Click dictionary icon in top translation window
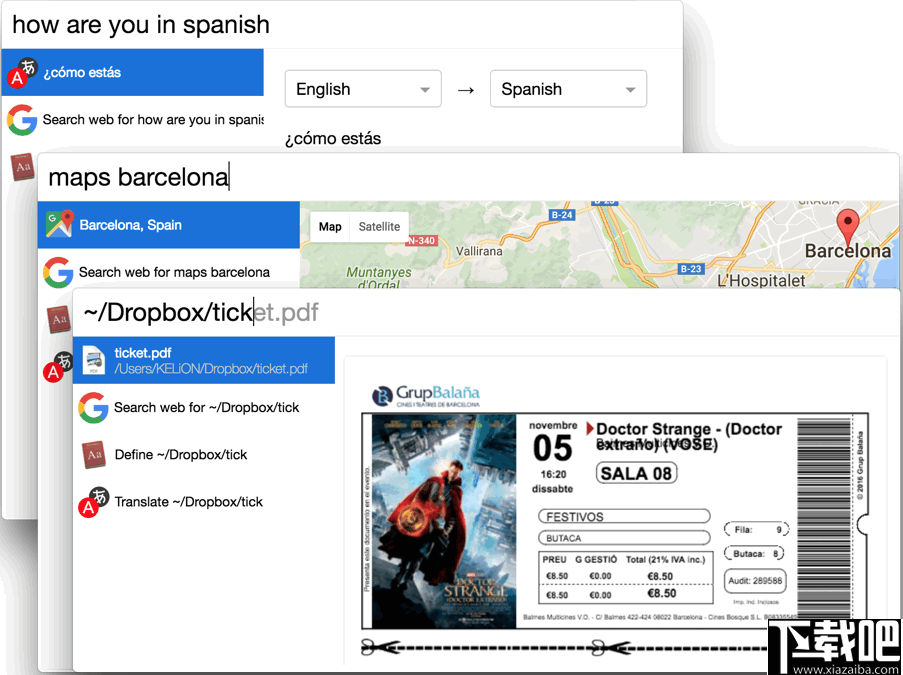 22,167
